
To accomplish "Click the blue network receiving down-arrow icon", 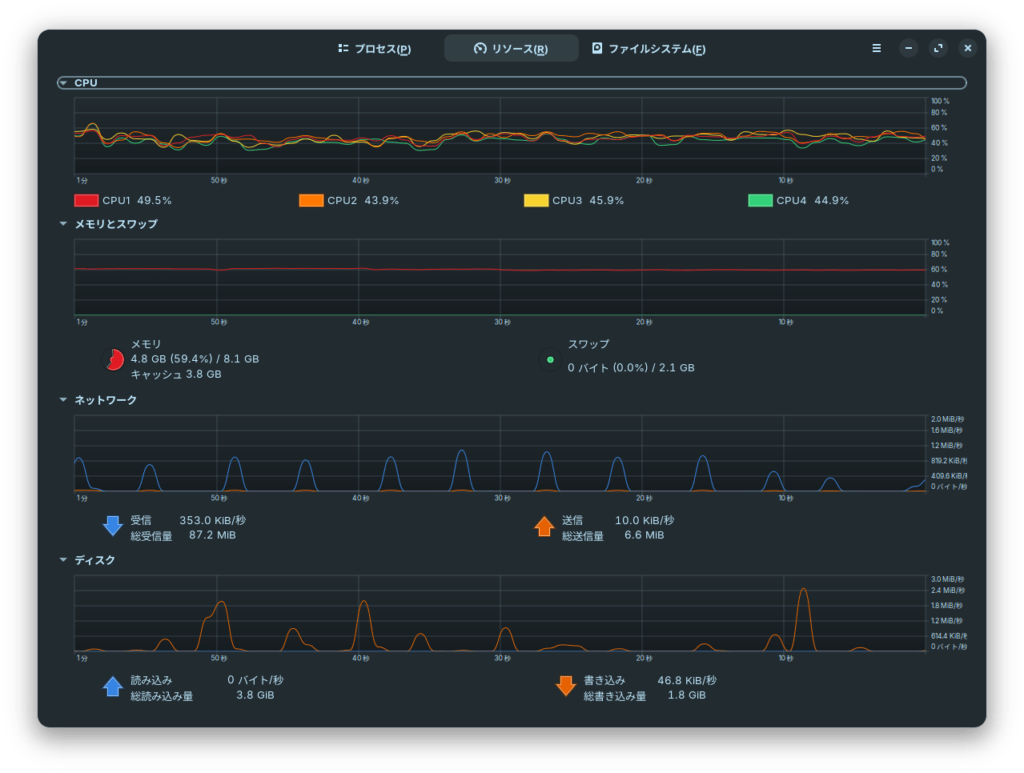I will coord(113,527).
